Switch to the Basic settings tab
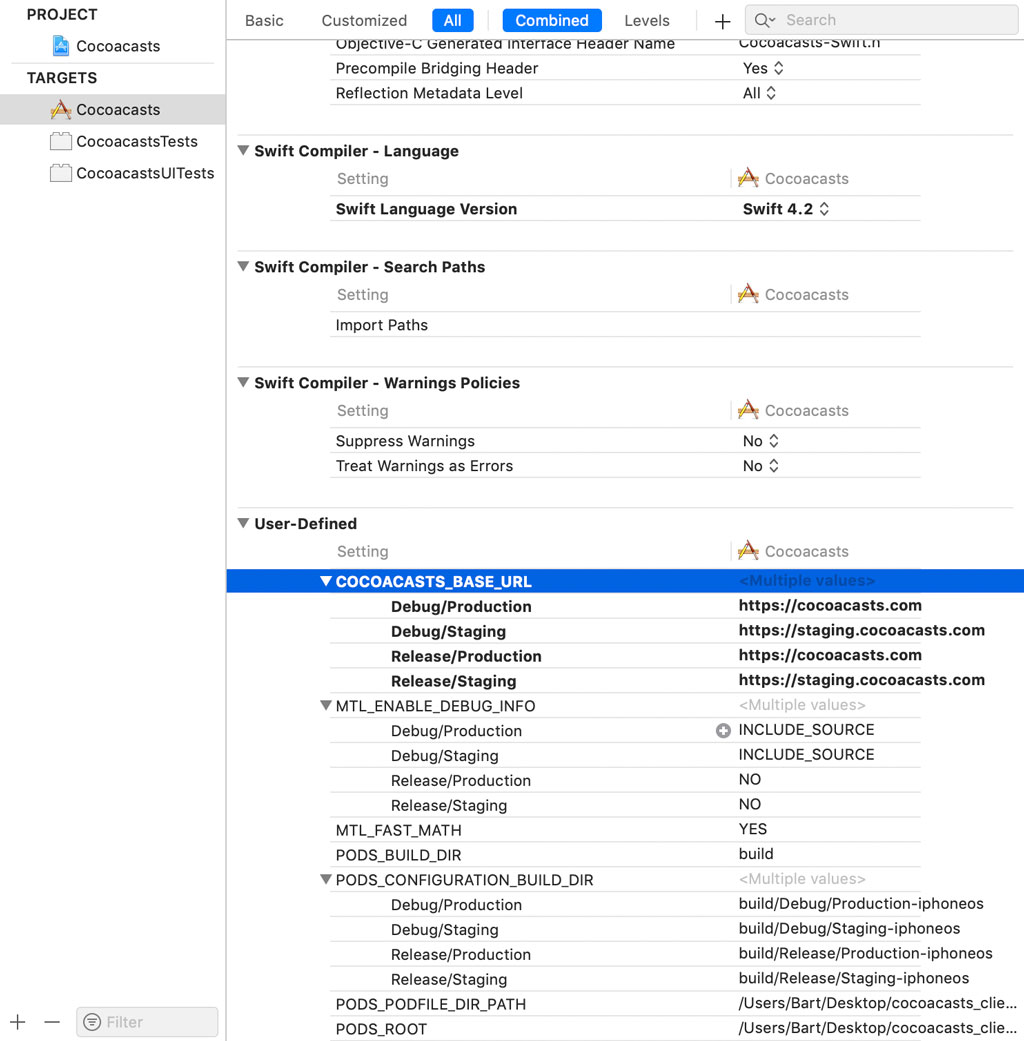This screenshot has width=1024, height=1041. [x=263, y=20]
